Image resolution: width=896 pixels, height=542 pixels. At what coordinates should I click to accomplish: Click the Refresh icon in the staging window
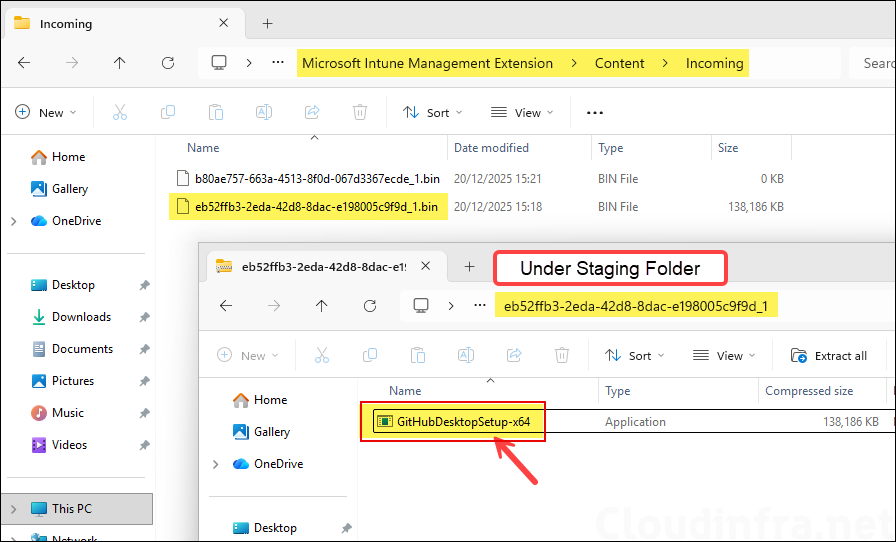(x=370, y=306)
